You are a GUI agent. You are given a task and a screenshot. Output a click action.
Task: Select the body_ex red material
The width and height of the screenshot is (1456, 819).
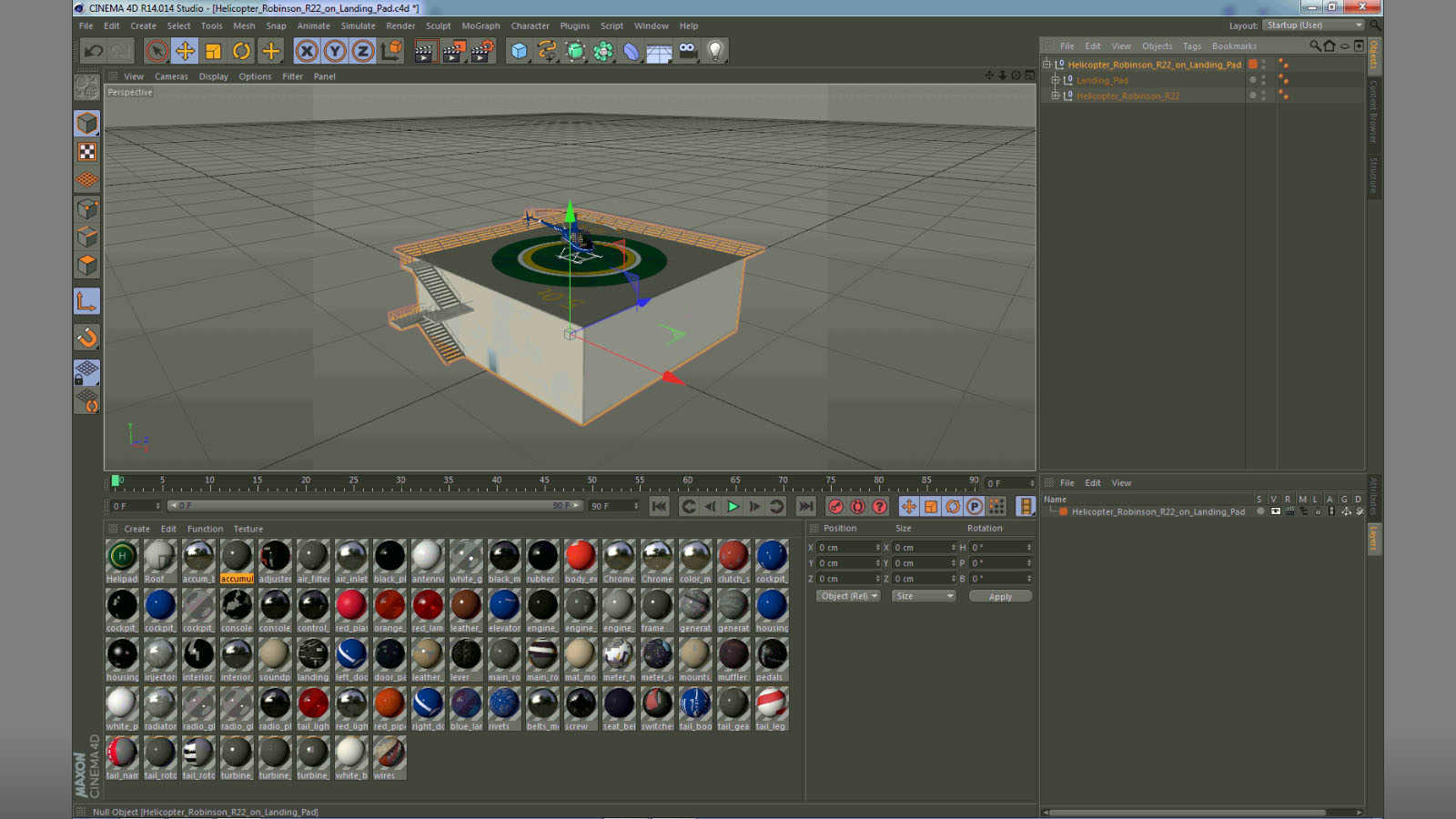(581, 561)
